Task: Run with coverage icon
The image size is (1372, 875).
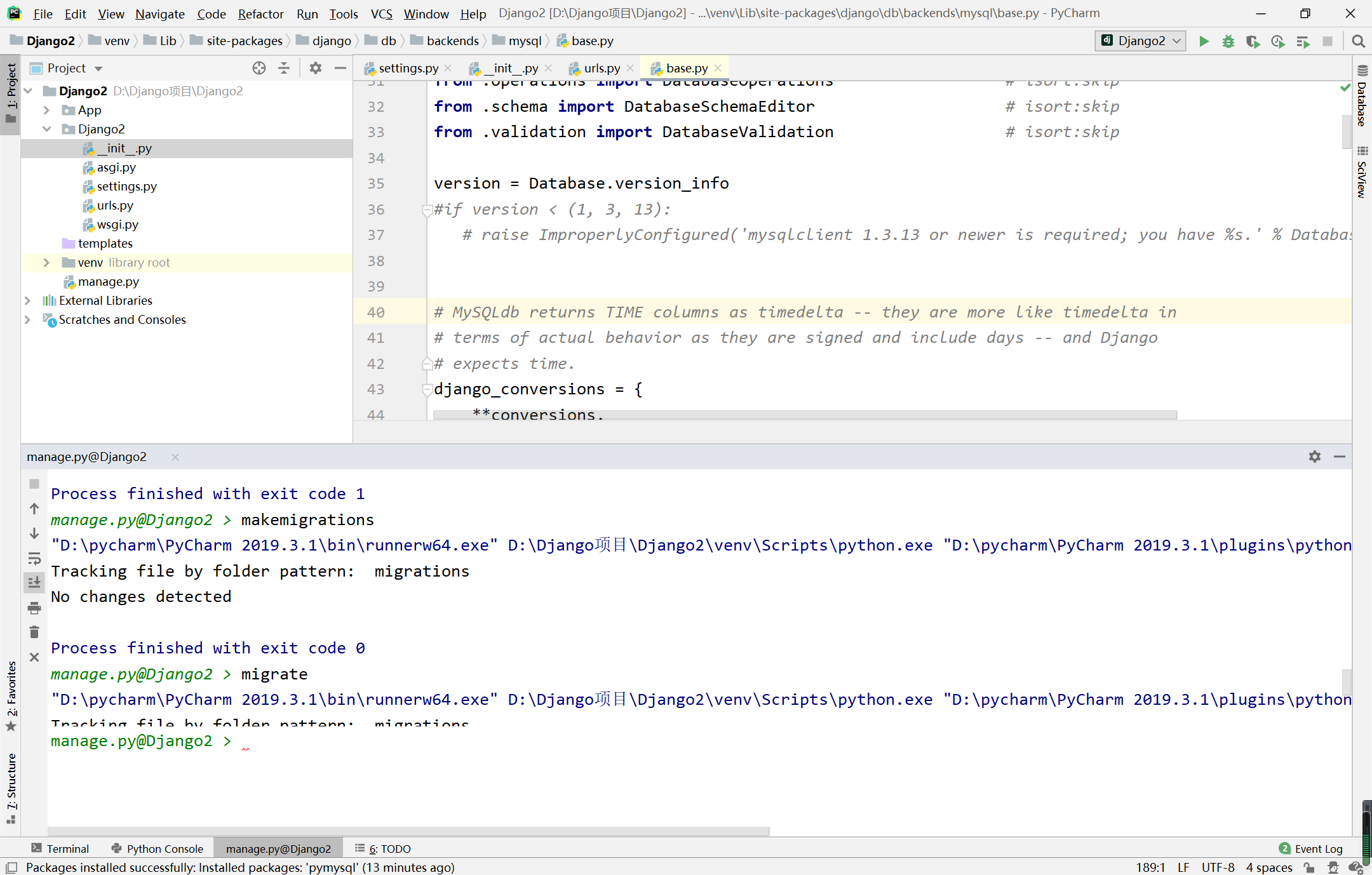Action: pos(1253,41)
